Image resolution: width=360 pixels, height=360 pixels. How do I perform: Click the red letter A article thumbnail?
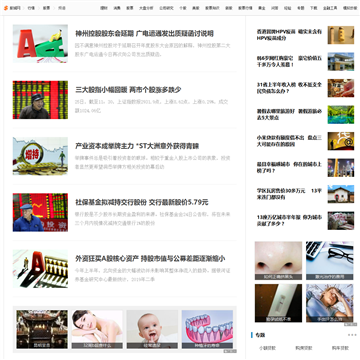[x=40, y=44]
